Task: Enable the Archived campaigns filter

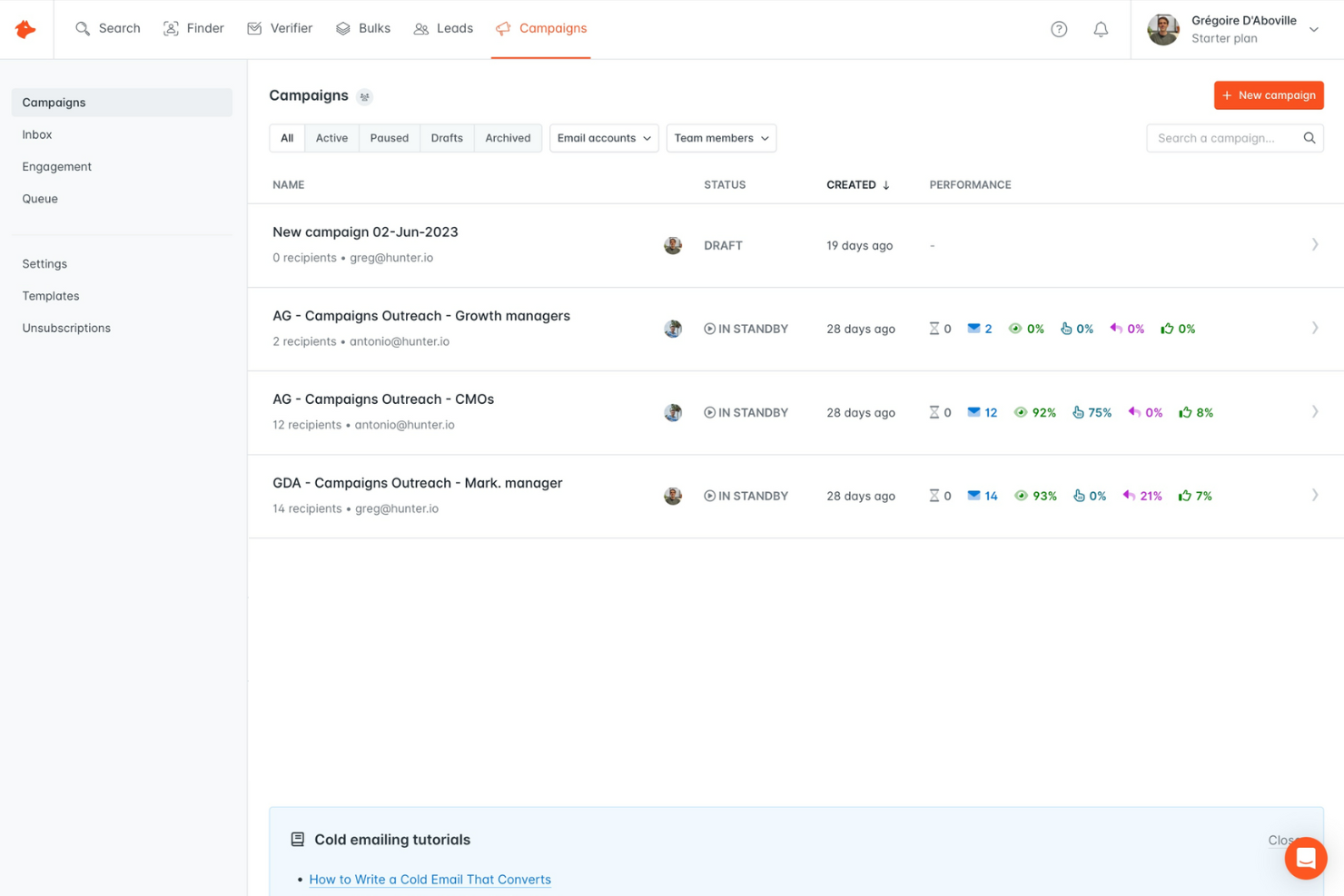Action: pyautogui.click(x=508, y=138)
